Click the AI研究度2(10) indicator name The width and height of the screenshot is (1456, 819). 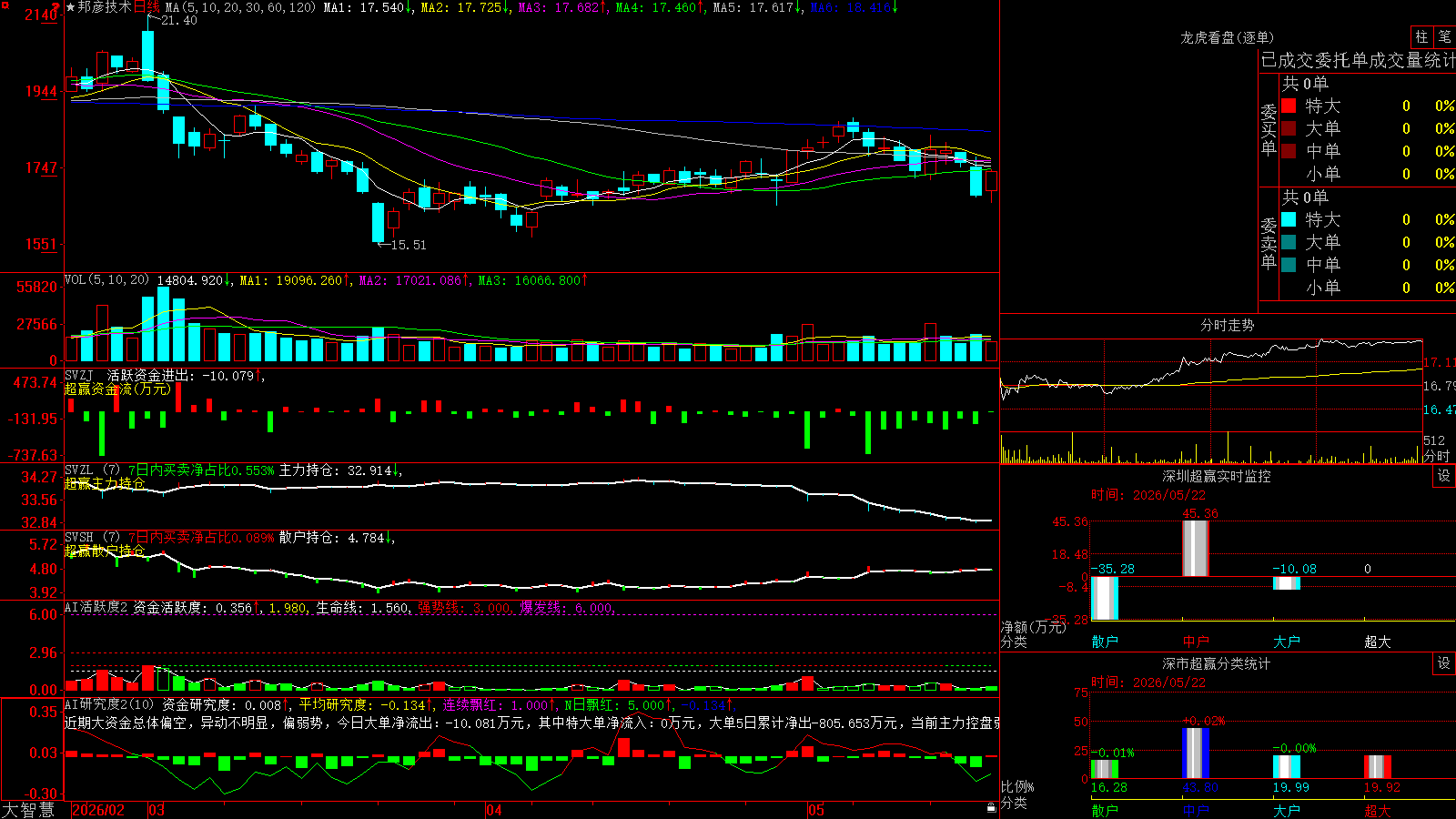tap(109, 704)
